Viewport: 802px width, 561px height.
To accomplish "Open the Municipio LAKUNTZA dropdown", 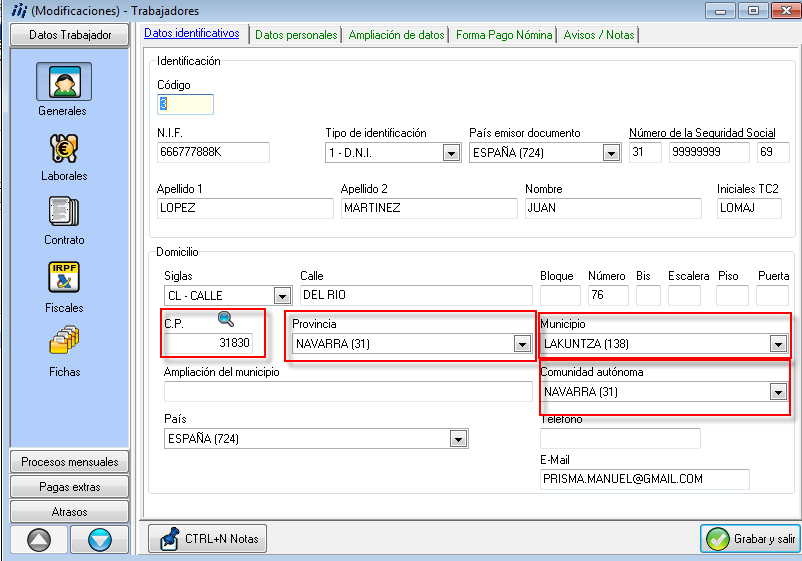I will click(x=778, y=344).
